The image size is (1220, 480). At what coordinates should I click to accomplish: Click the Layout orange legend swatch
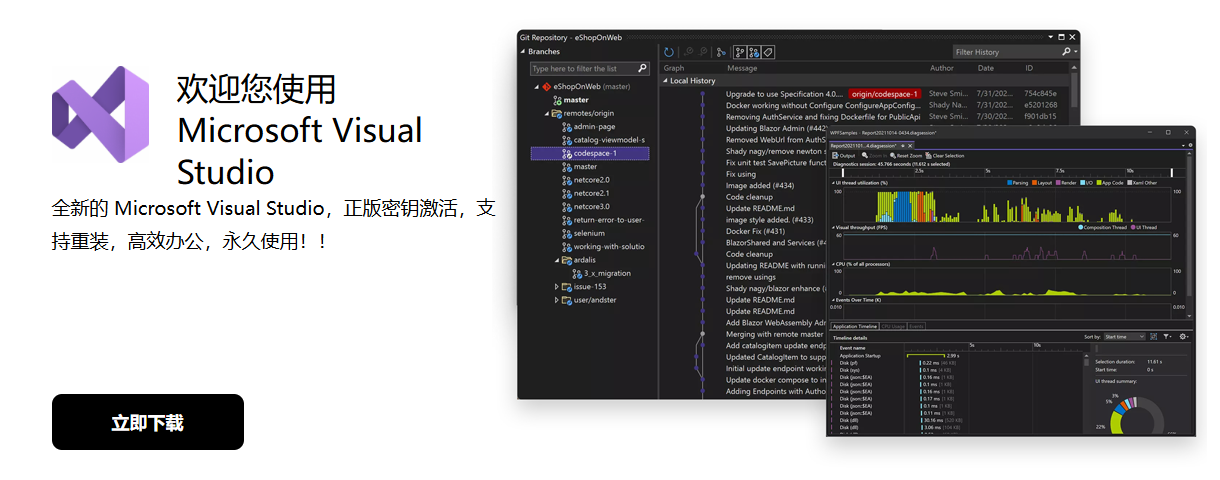(1034, 183)
